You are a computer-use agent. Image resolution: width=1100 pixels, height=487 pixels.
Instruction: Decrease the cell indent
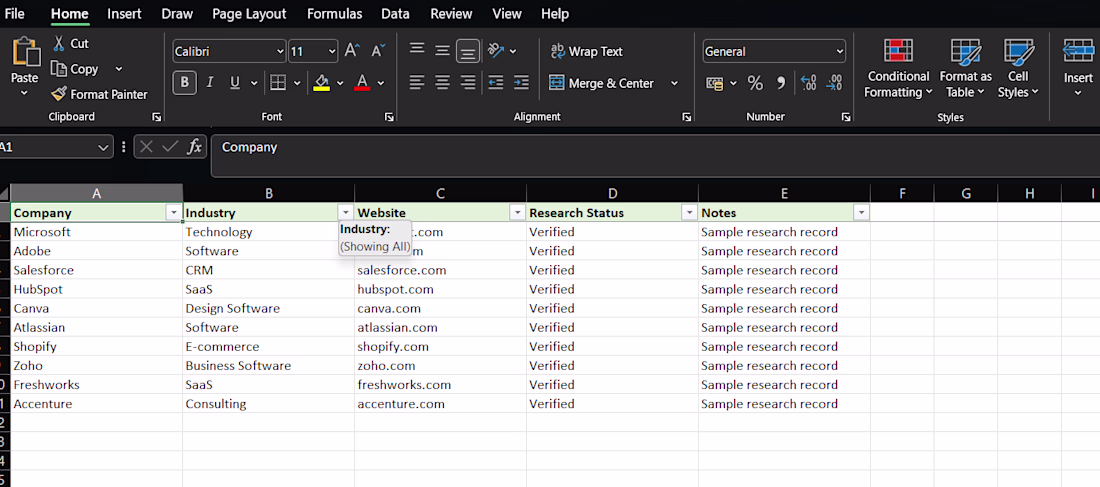pyautogui.click(x=496, y=83)
